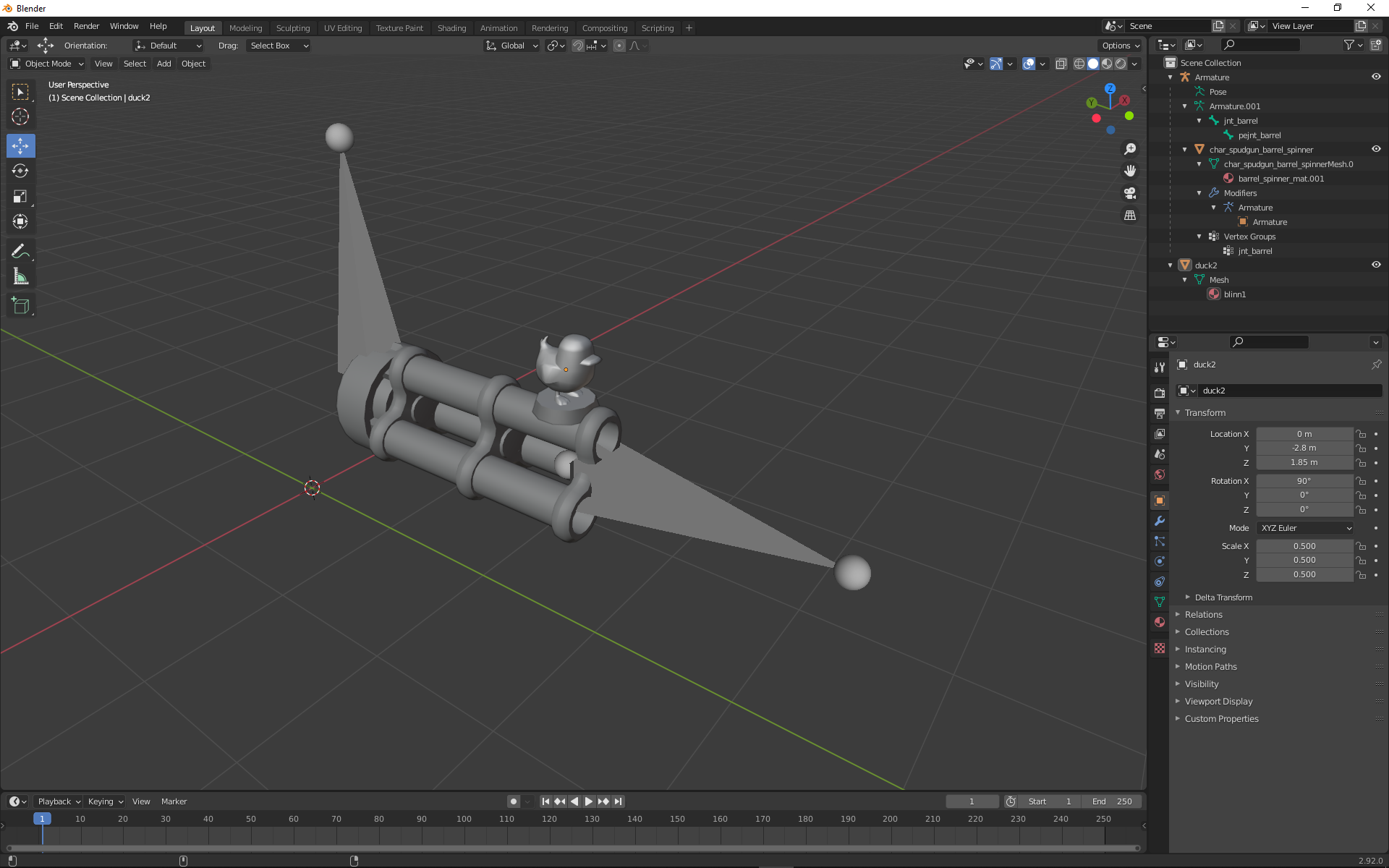This screenshot has width=1389, height=868.
Task: Open the Global transform orientation dropdown
Action: 512,46
